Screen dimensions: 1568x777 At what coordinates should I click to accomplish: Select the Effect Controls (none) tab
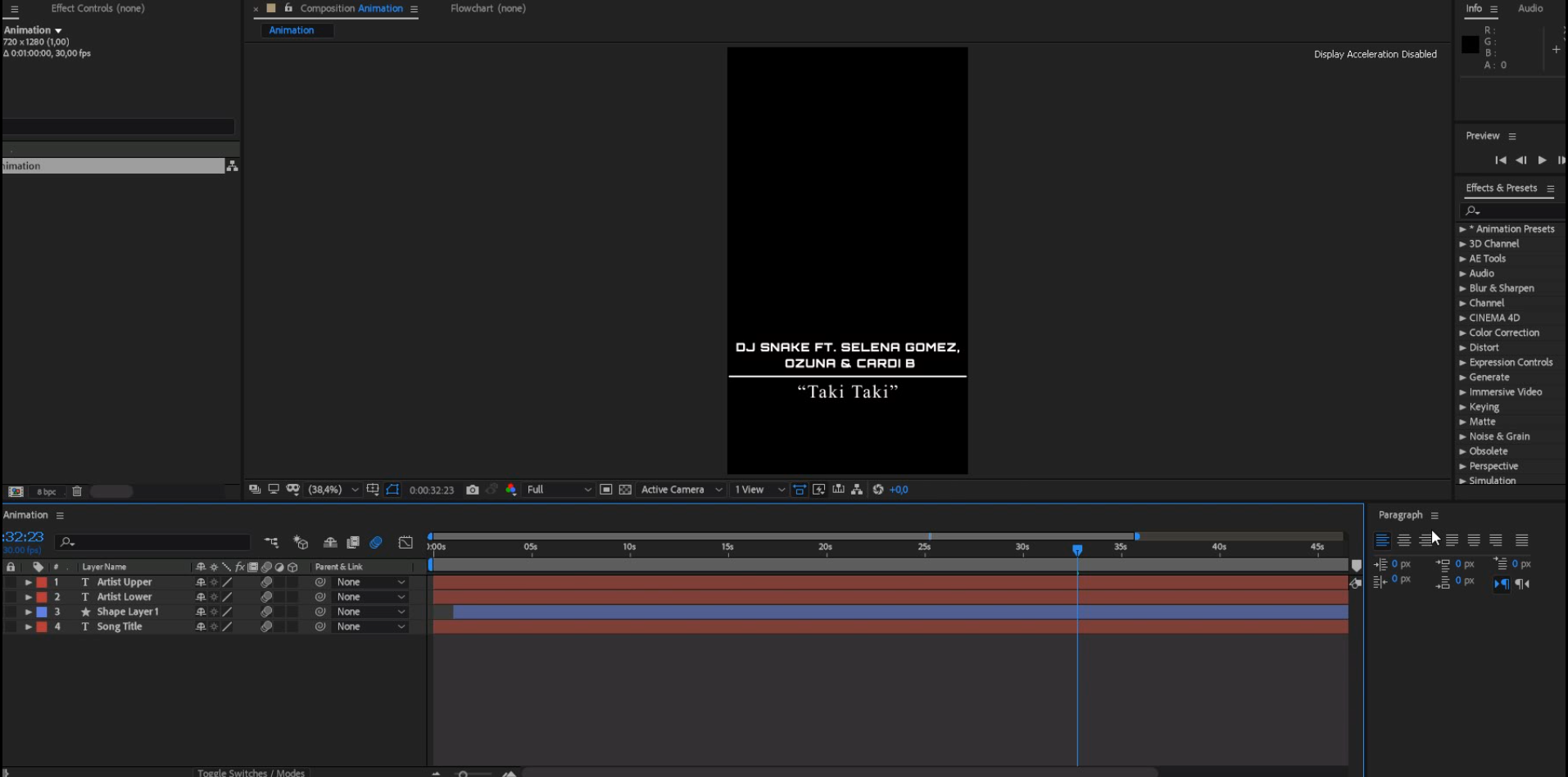[97, 8]
